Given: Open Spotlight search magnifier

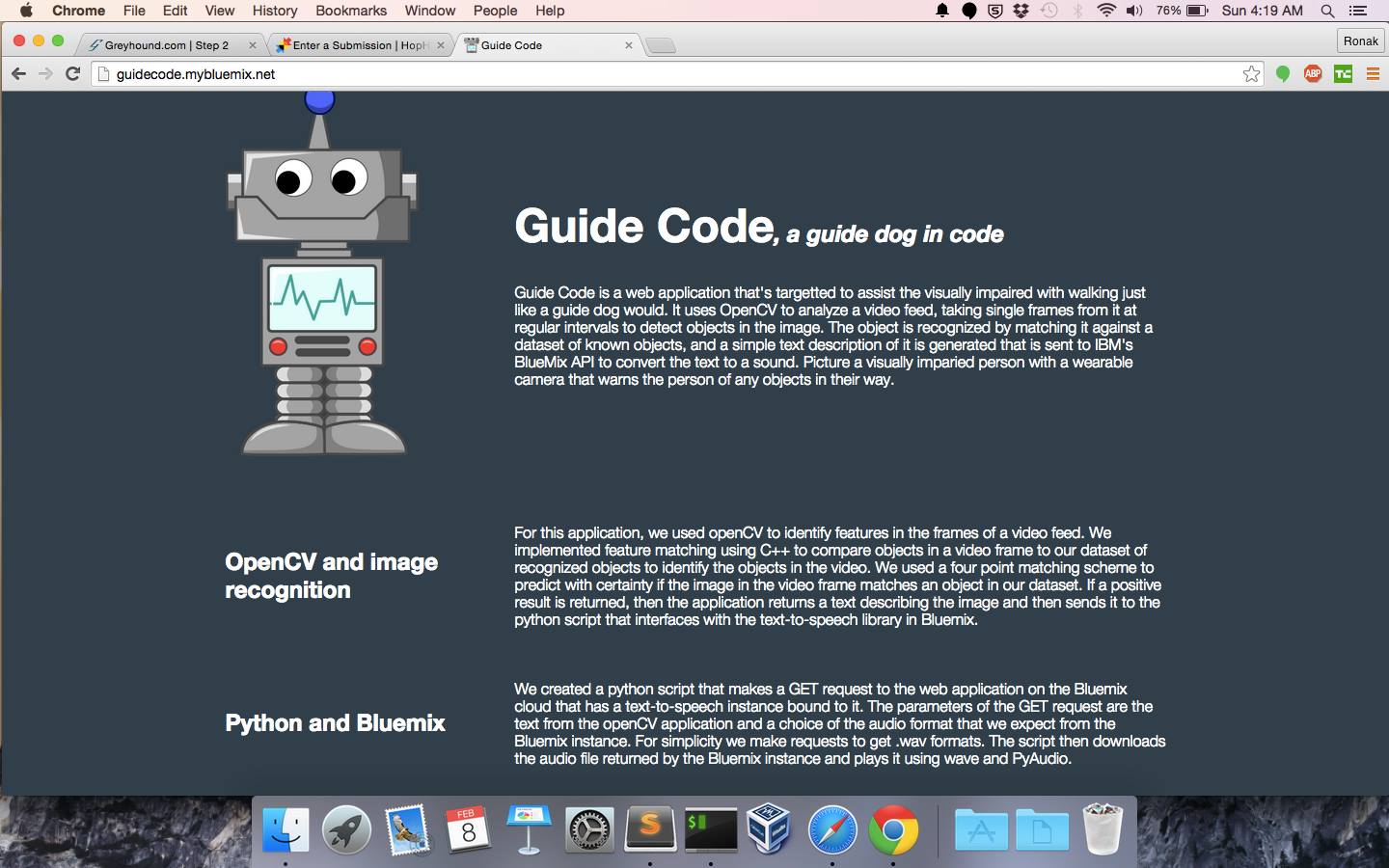Looking at the screenshot, I should [x=1327, y=11].
